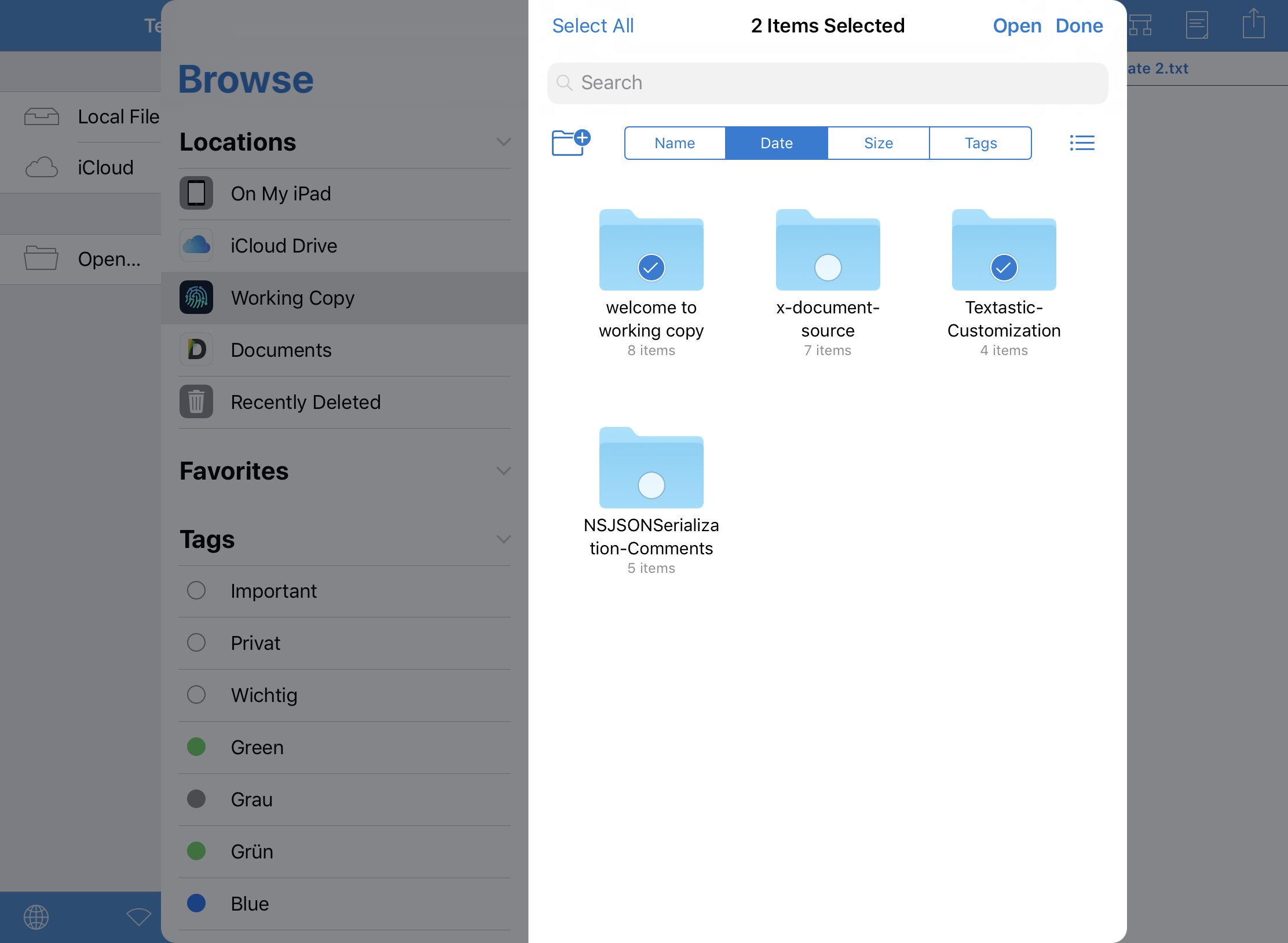Sort files by Name

[675, 143]
